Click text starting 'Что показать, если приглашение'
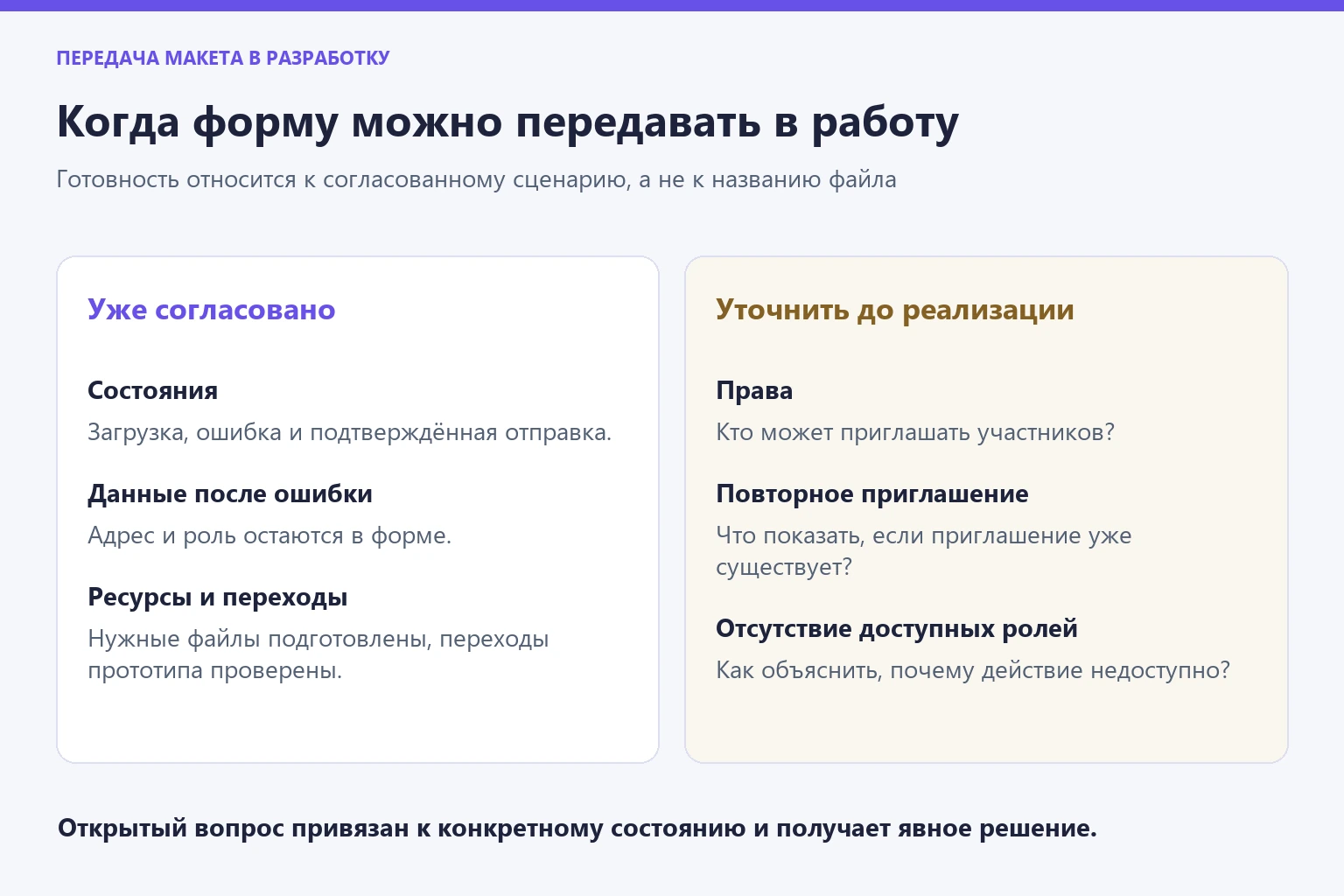The height and width of the screenshot is (896, 1344). click(924, 551)
